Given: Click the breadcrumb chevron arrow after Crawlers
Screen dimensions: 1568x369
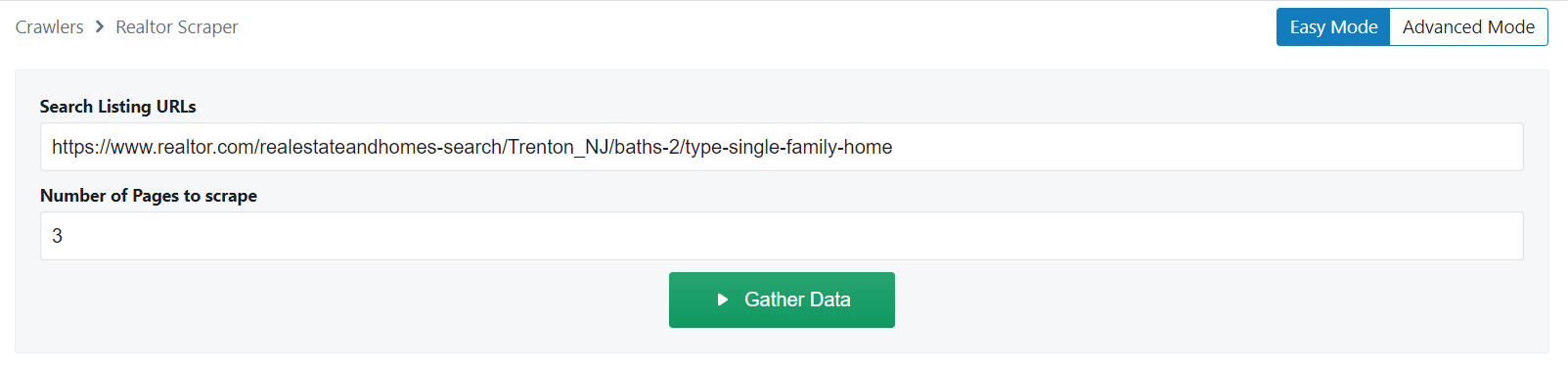Looking at the screenshot, I should pos(100,27).
